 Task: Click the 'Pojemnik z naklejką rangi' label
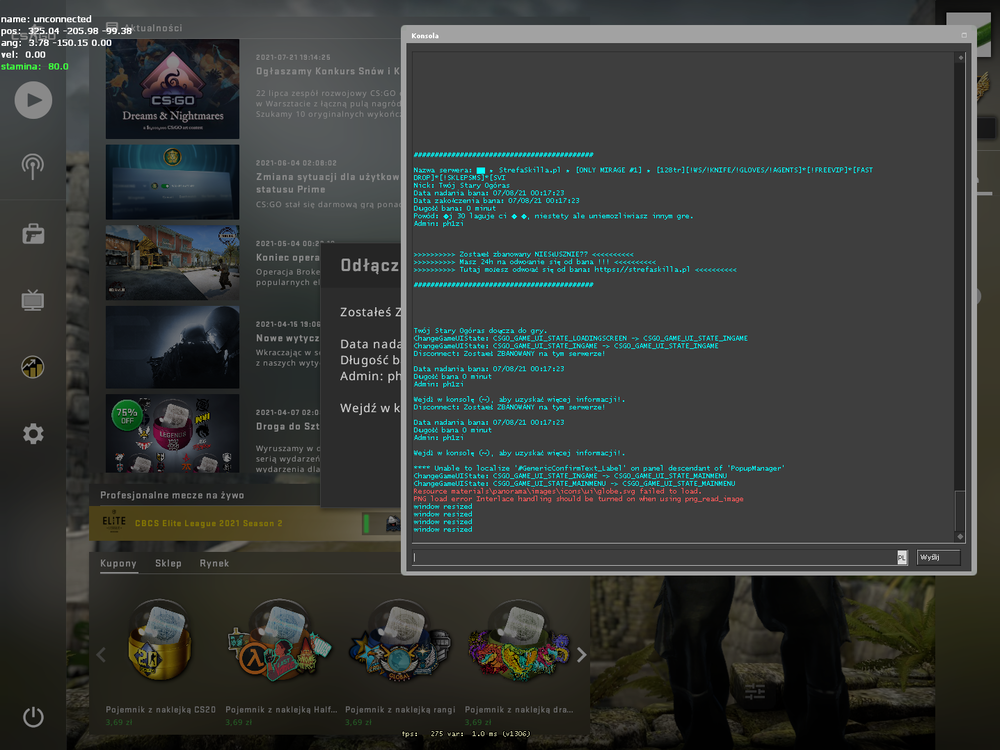coord(400,709)
